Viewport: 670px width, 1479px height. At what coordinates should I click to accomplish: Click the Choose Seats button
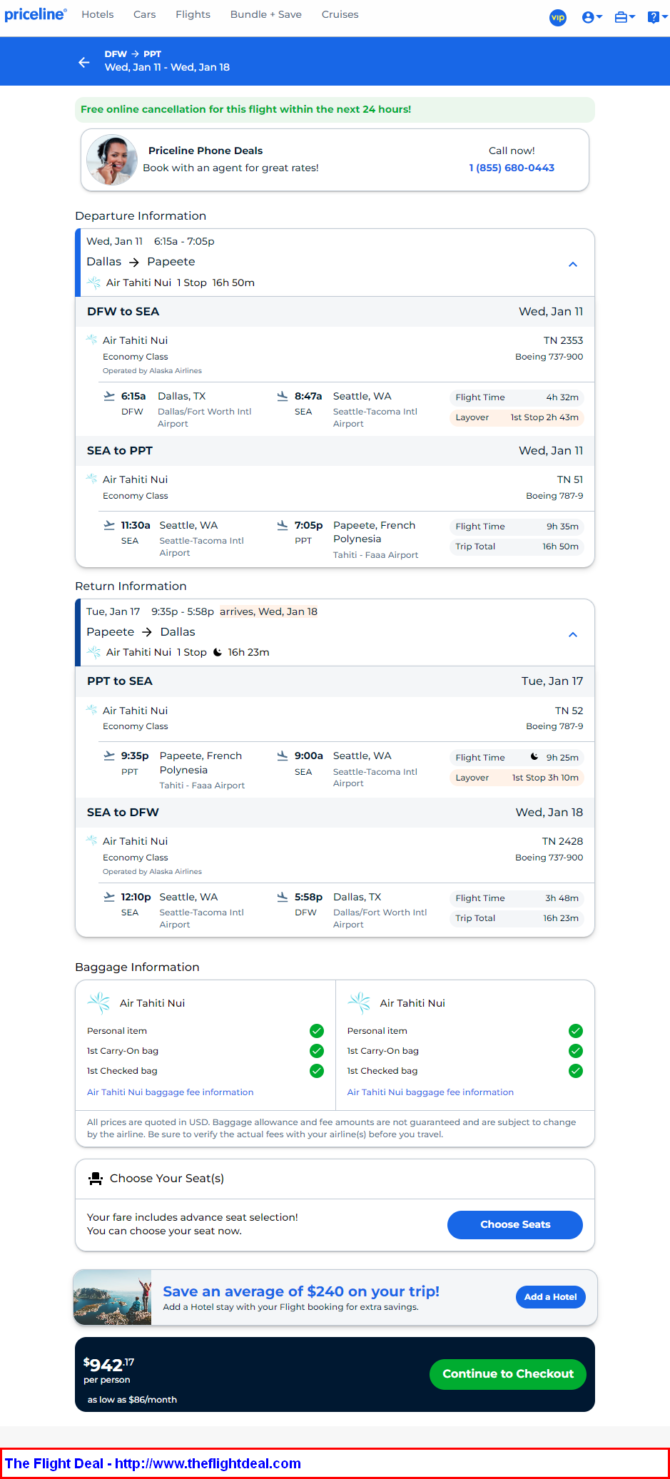point(515,1224)
